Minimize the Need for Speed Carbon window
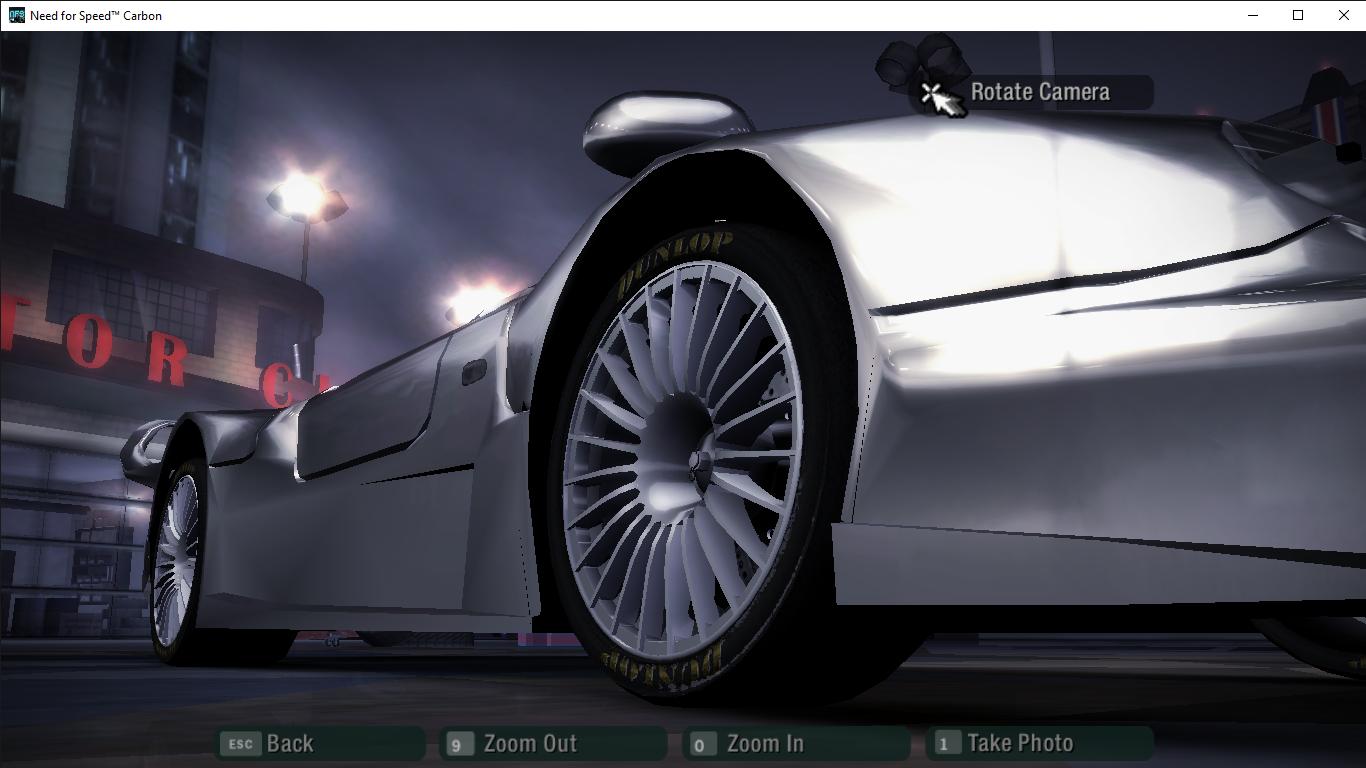This screenshot has width=1366, height=768. [1253, 15]
